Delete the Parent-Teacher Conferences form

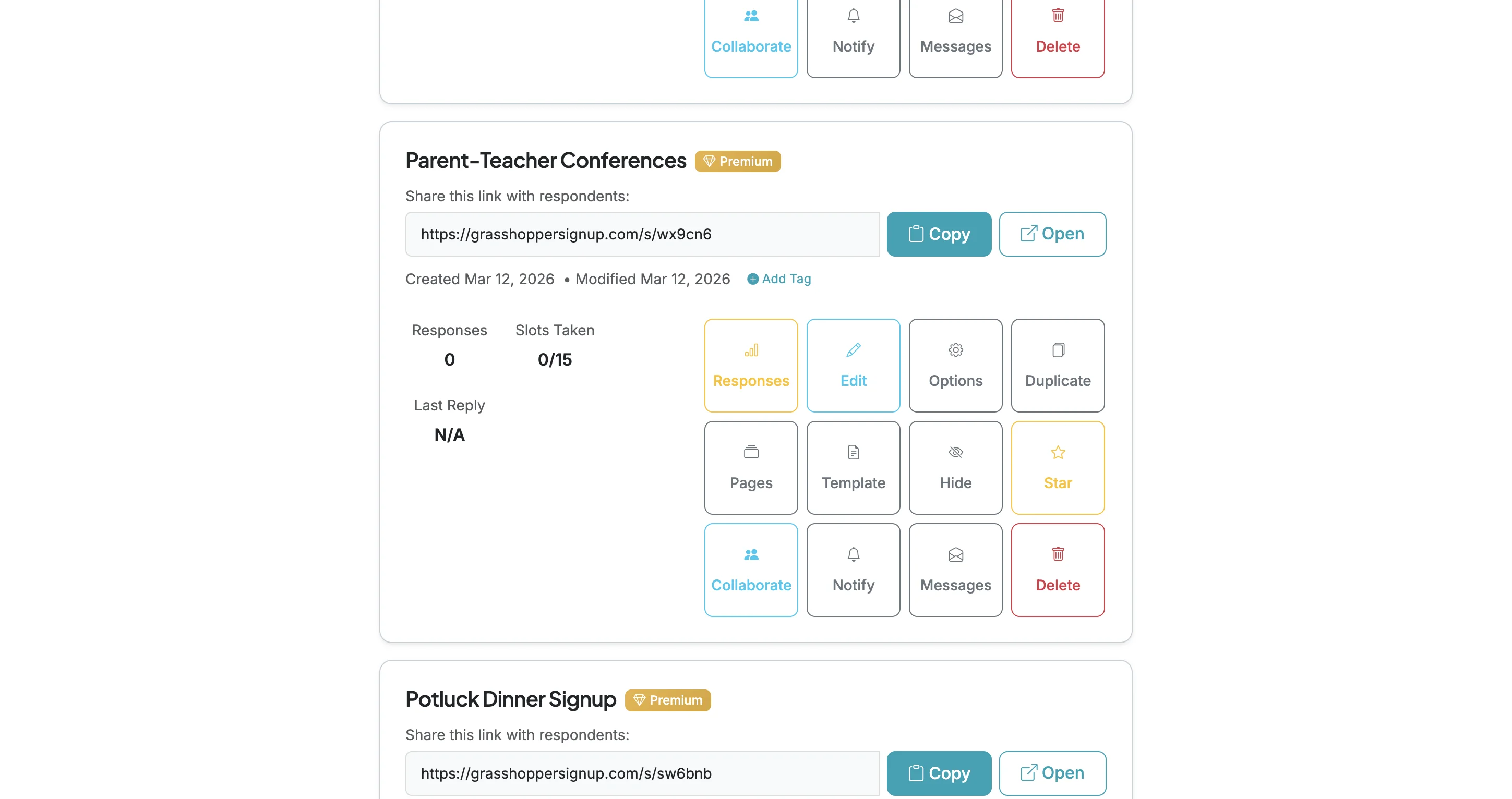(x=1057, y=569)
